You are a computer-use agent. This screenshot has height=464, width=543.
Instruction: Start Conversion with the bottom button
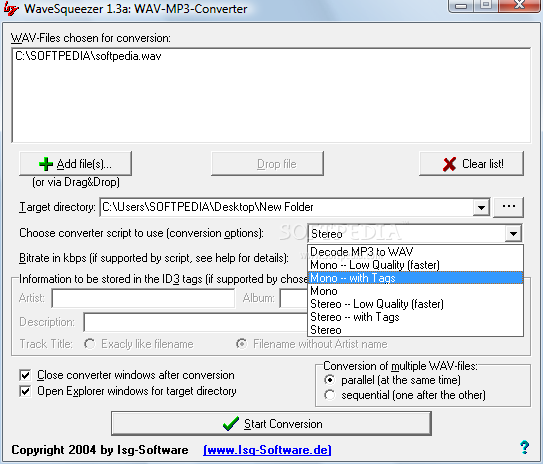pos(272,423)
